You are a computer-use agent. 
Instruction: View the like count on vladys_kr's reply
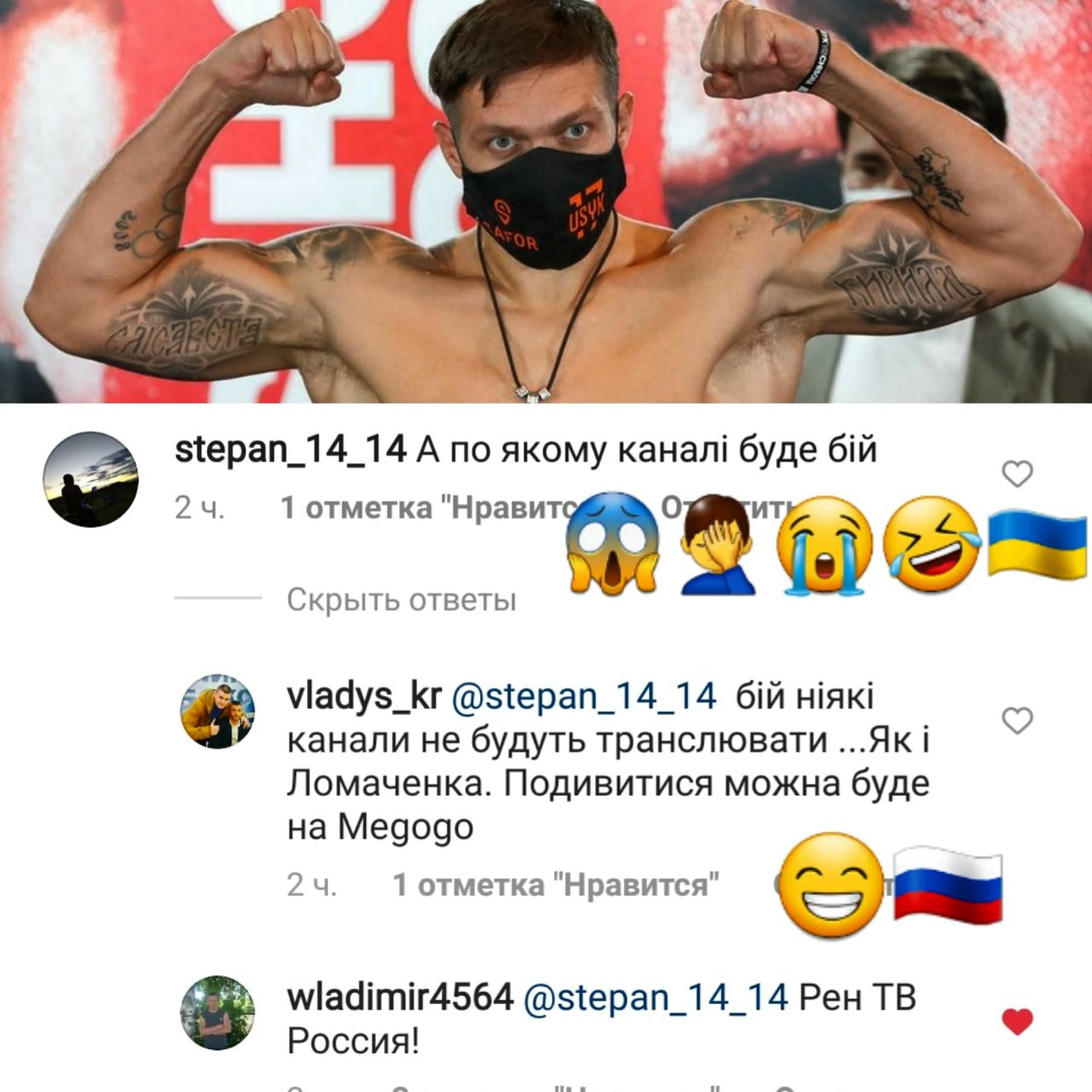coord(556,885)
